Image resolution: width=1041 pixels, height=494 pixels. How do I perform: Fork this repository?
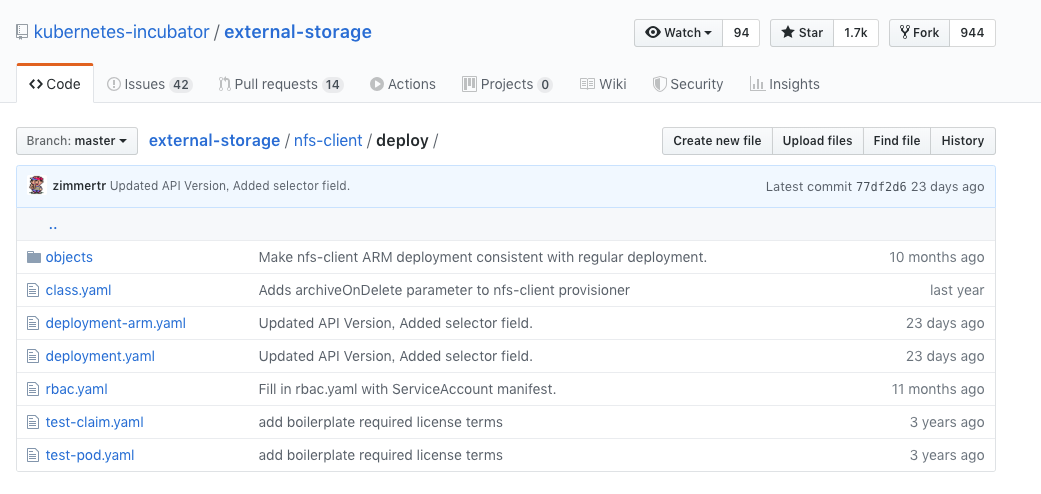919,33
